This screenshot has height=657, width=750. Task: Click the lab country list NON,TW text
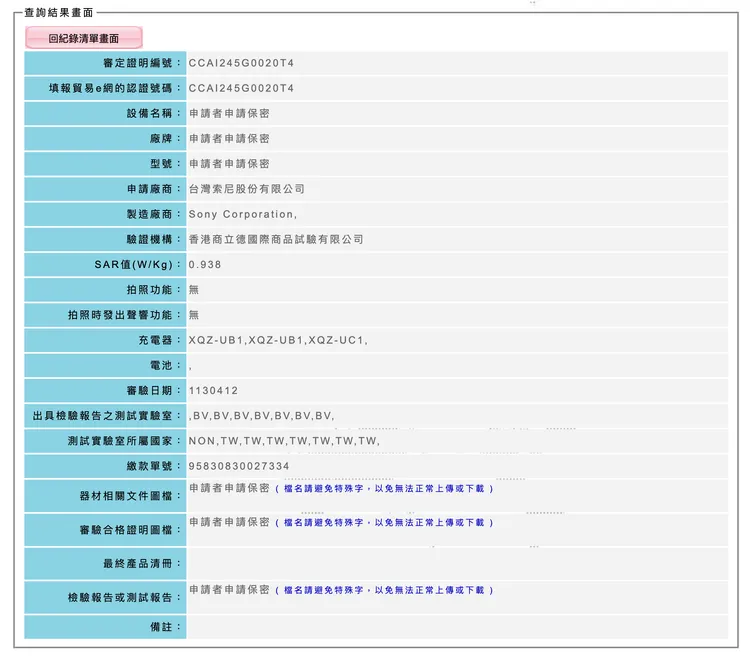pyautogui.click(x=284, y=441)
